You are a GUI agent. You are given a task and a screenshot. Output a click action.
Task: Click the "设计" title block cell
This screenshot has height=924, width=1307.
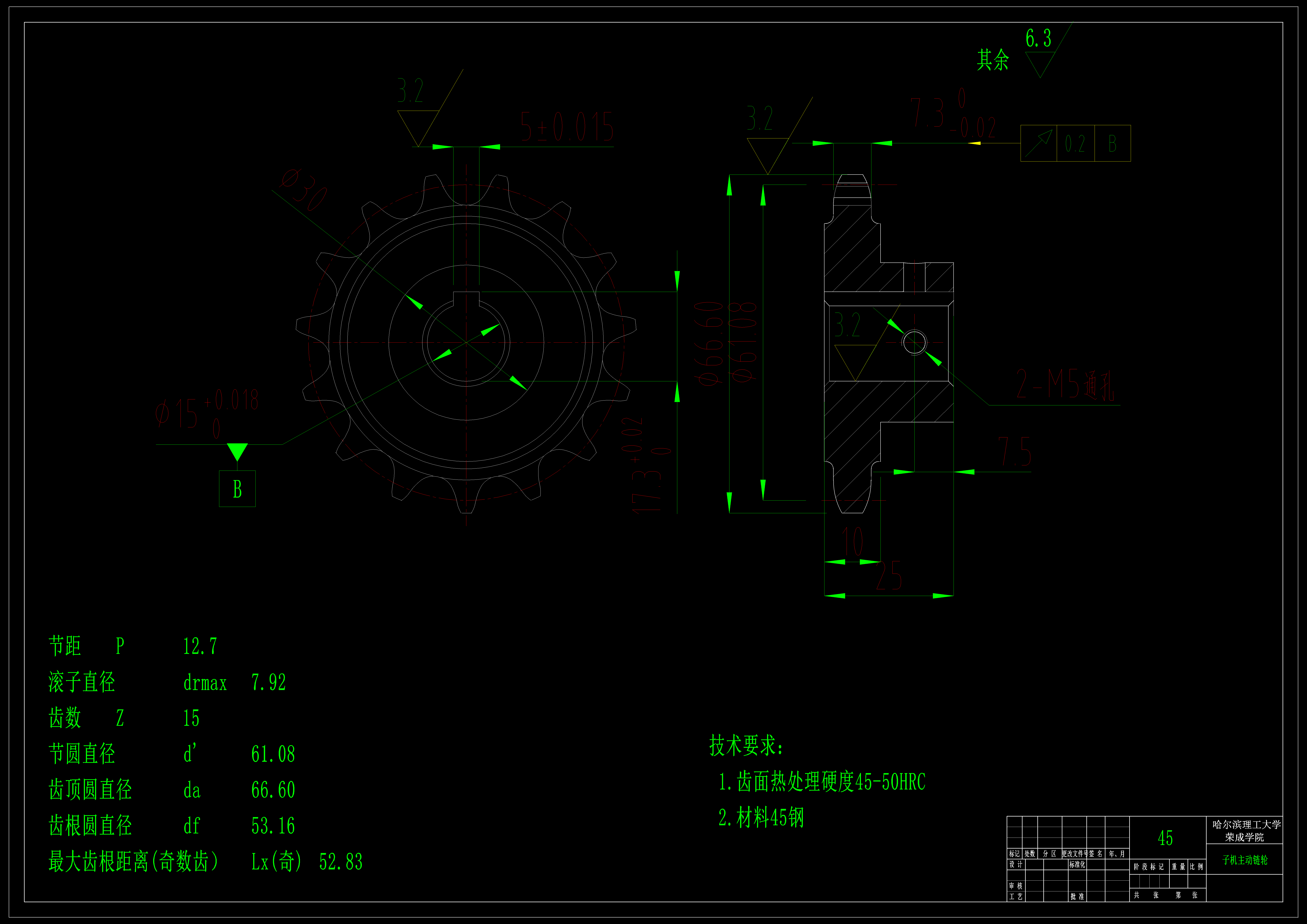click(x=1016, y=864)
